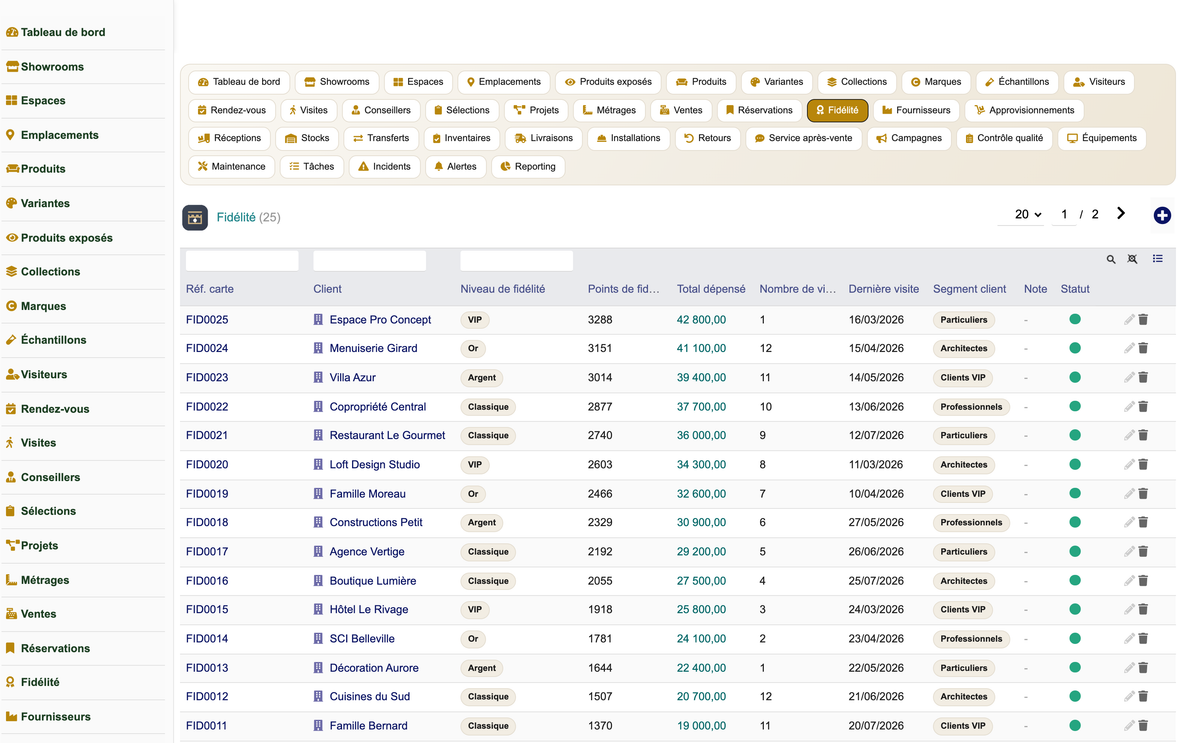Open the Reporting tab
The width and height of the screenshot is (1200, 743).
[528, 166]
